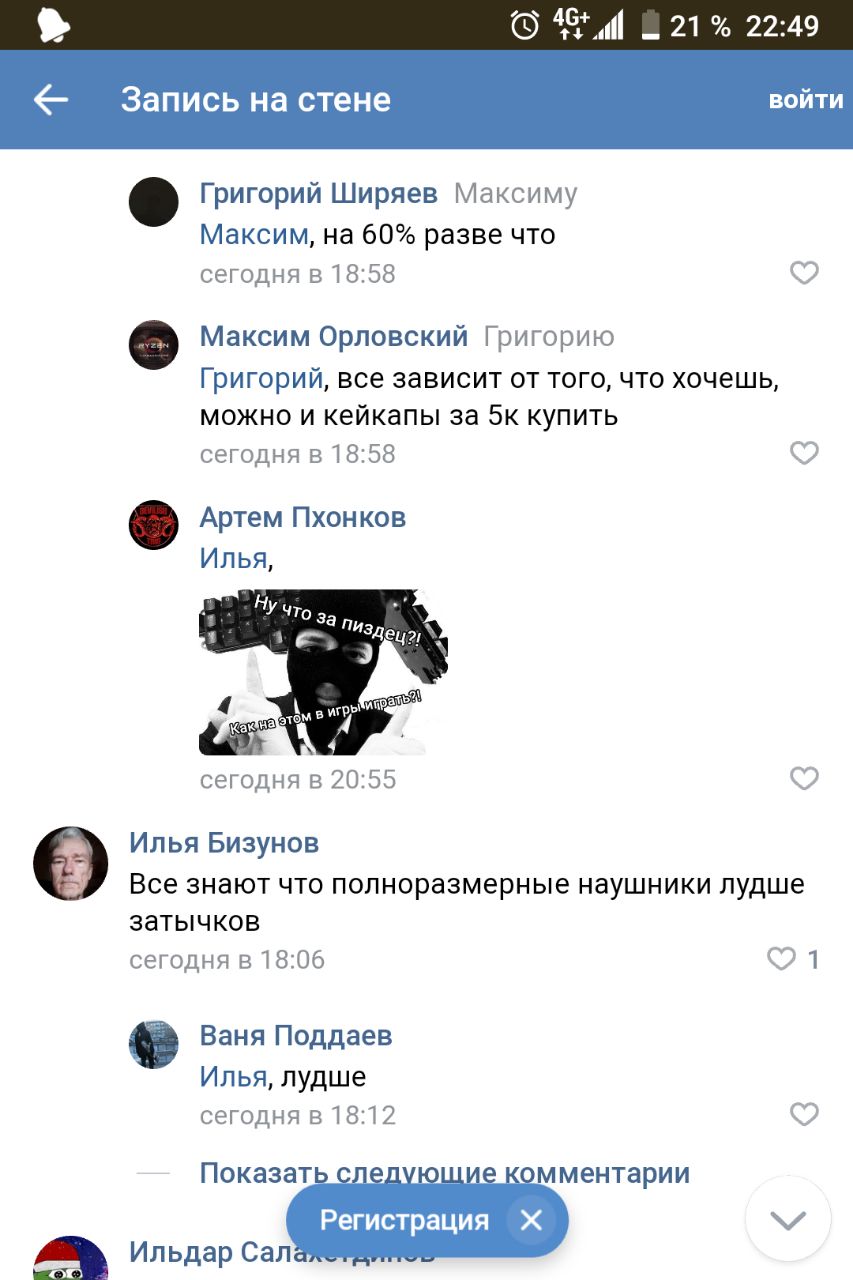The width and height of the screenshot is (853, 1280).
Task: Tap the войти login link
Action: click(x=806, y=100)
